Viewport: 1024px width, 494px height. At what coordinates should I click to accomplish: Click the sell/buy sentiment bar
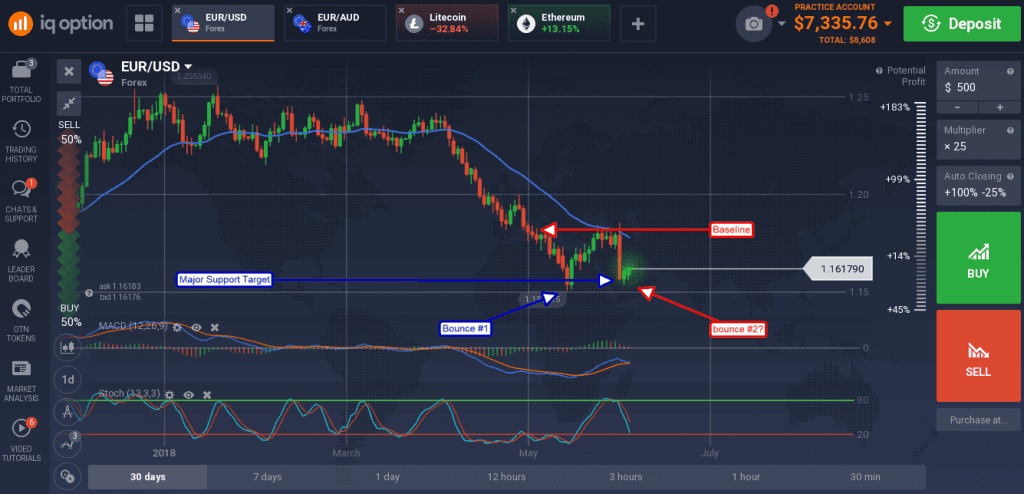point(69,222)
